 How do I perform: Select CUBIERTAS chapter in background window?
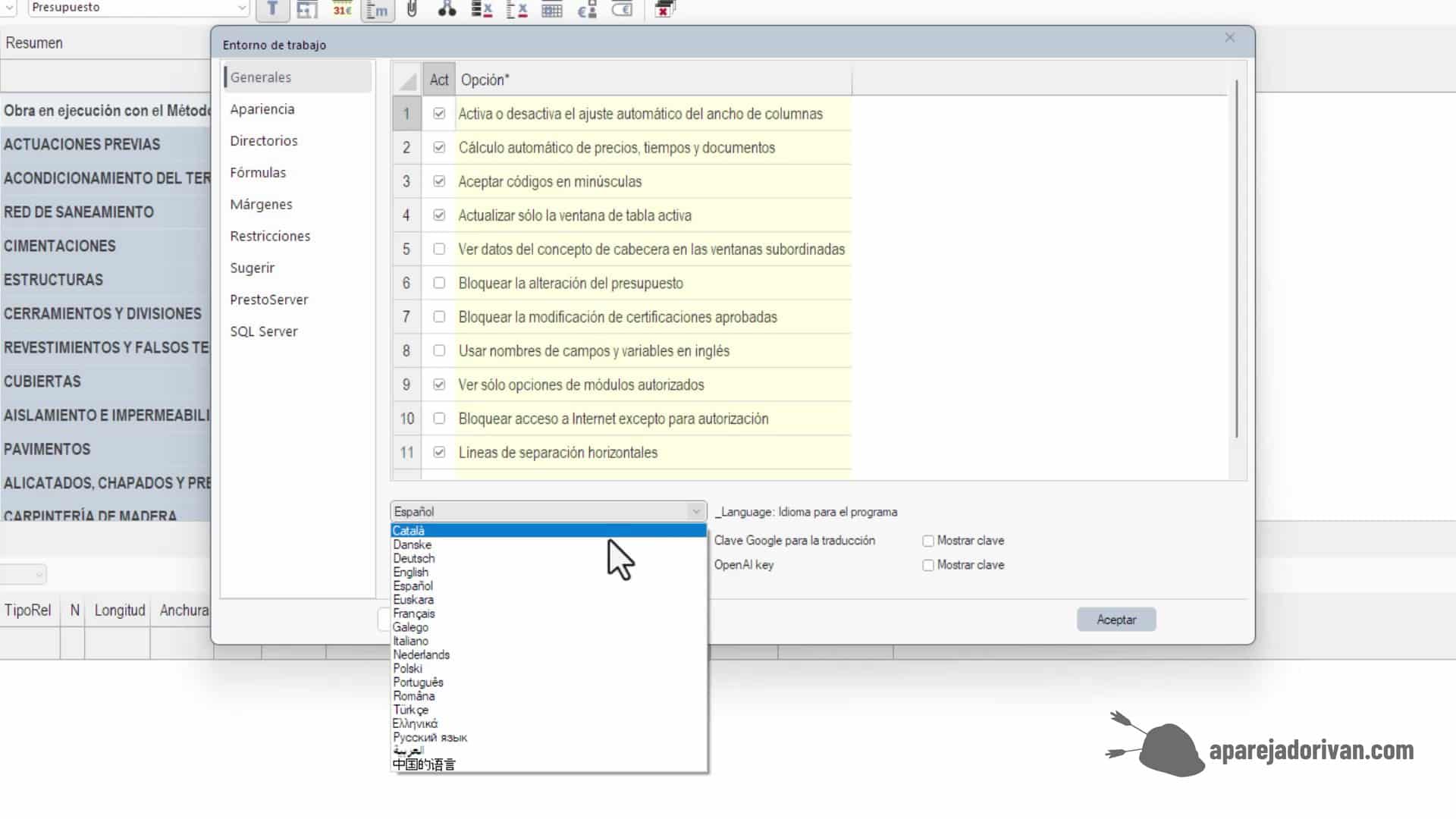[42, 381]
